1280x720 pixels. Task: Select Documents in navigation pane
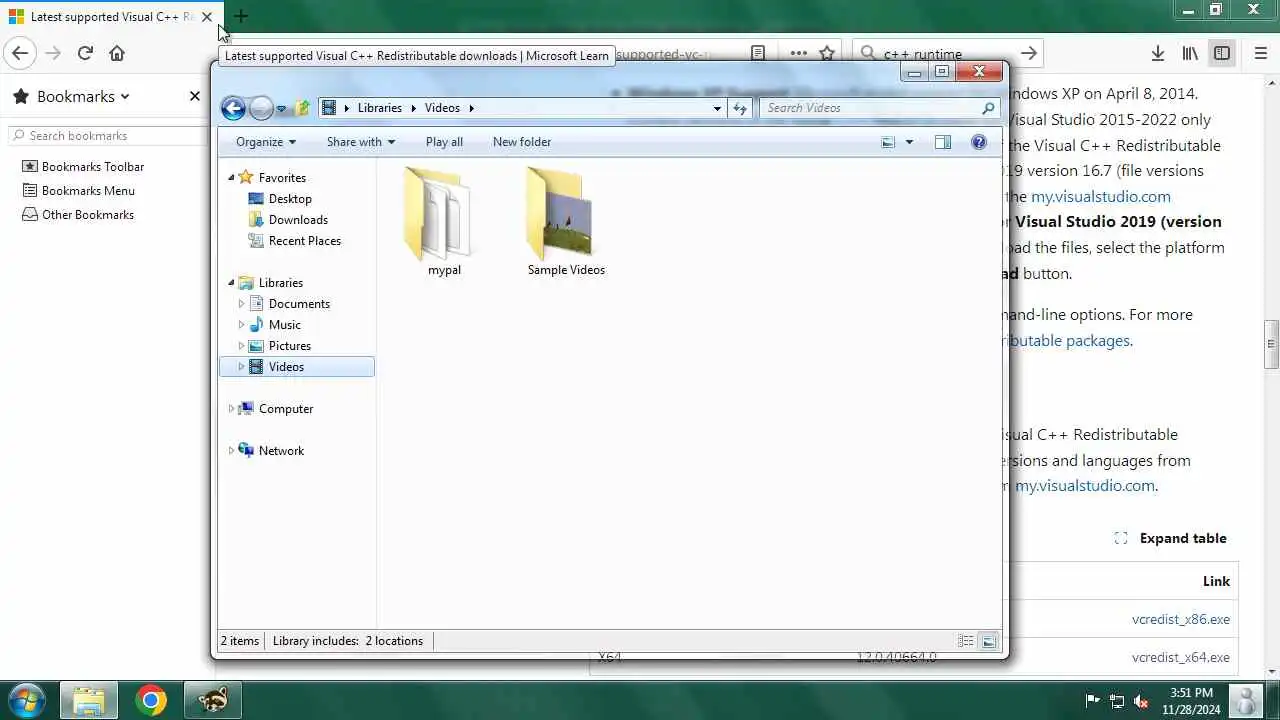click(299, 304)
